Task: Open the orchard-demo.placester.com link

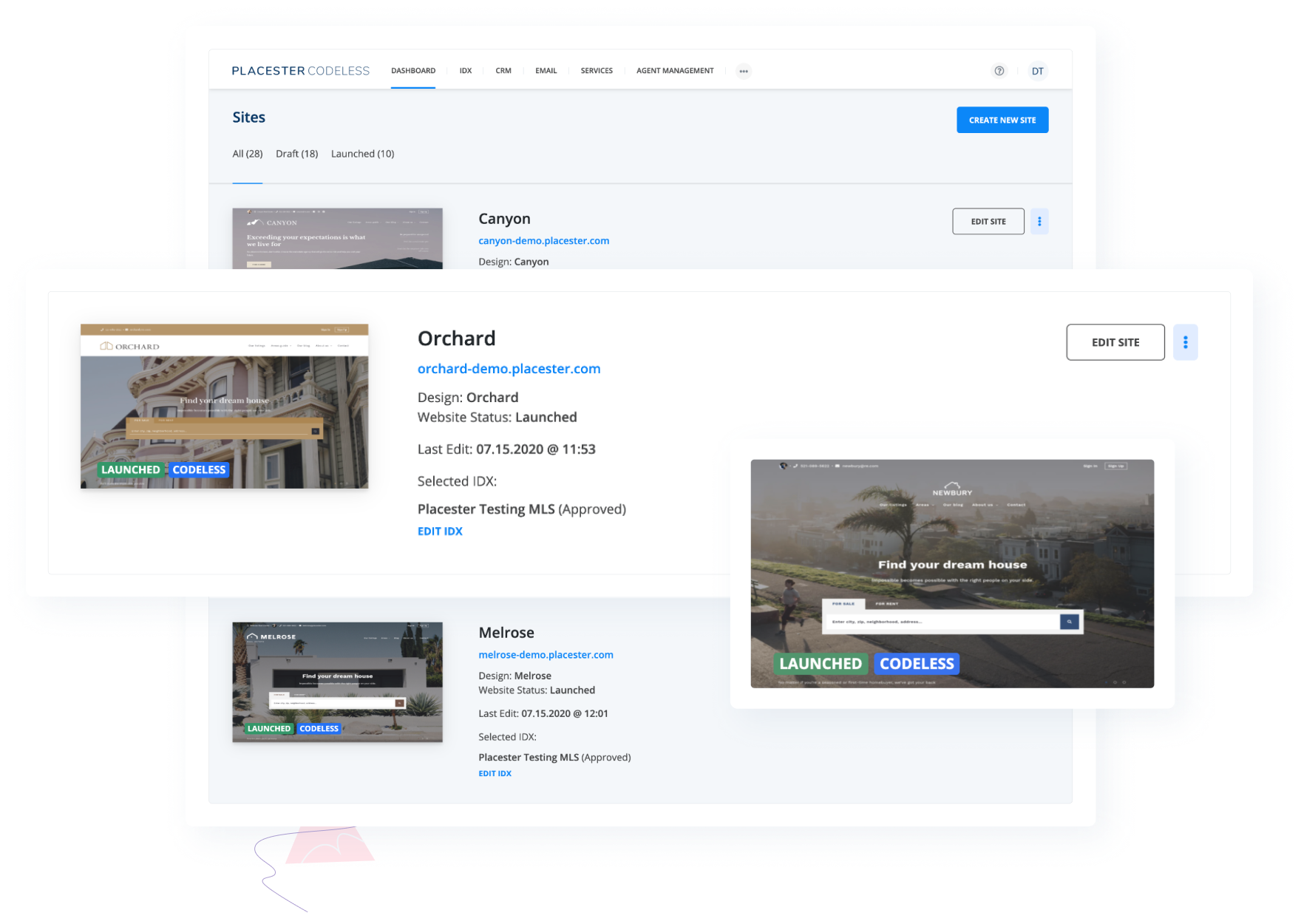Action: click(x=509, y=369)
